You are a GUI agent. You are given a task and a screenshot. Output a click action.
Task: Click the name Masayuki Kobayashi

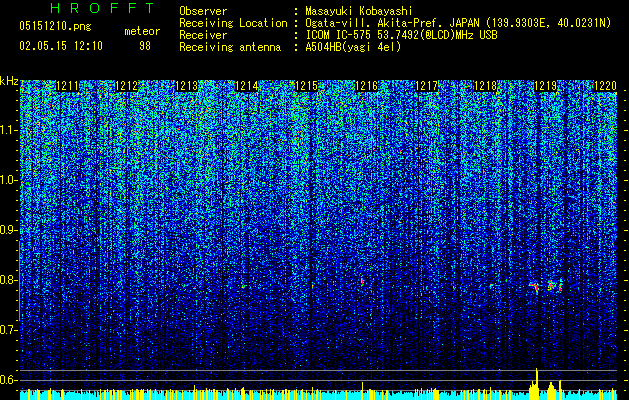point(359,11)
